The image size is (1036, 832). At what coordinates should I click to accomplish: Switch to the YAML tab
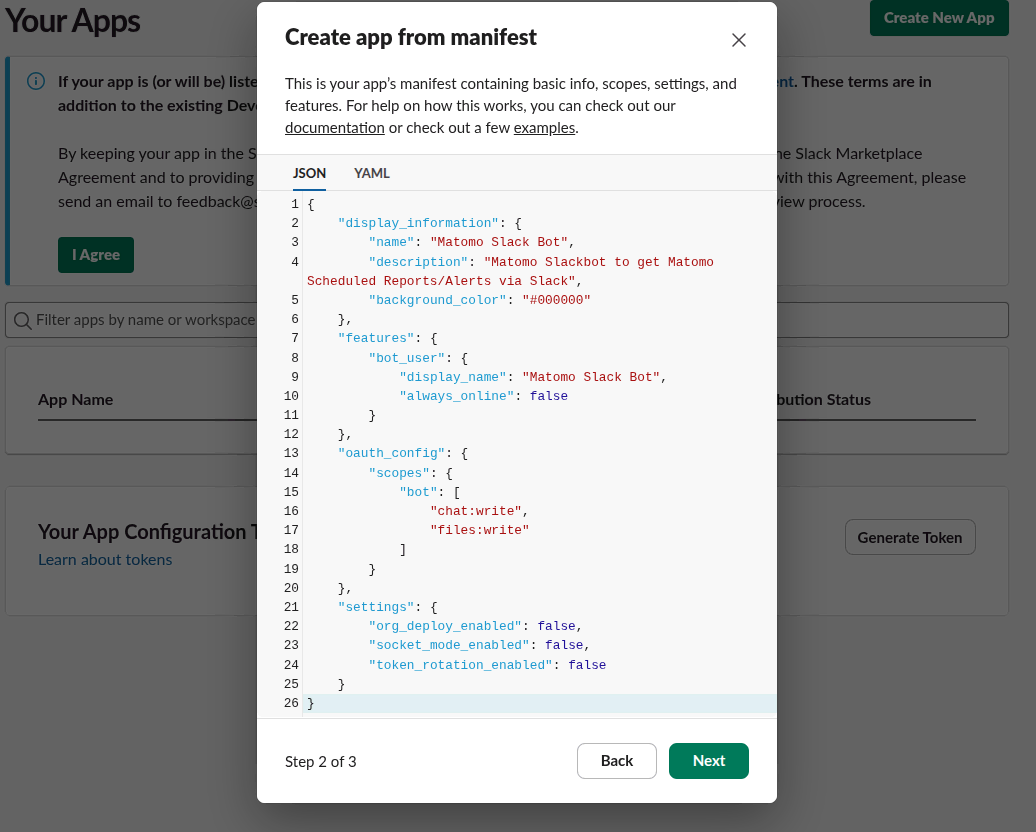point(371,173)
